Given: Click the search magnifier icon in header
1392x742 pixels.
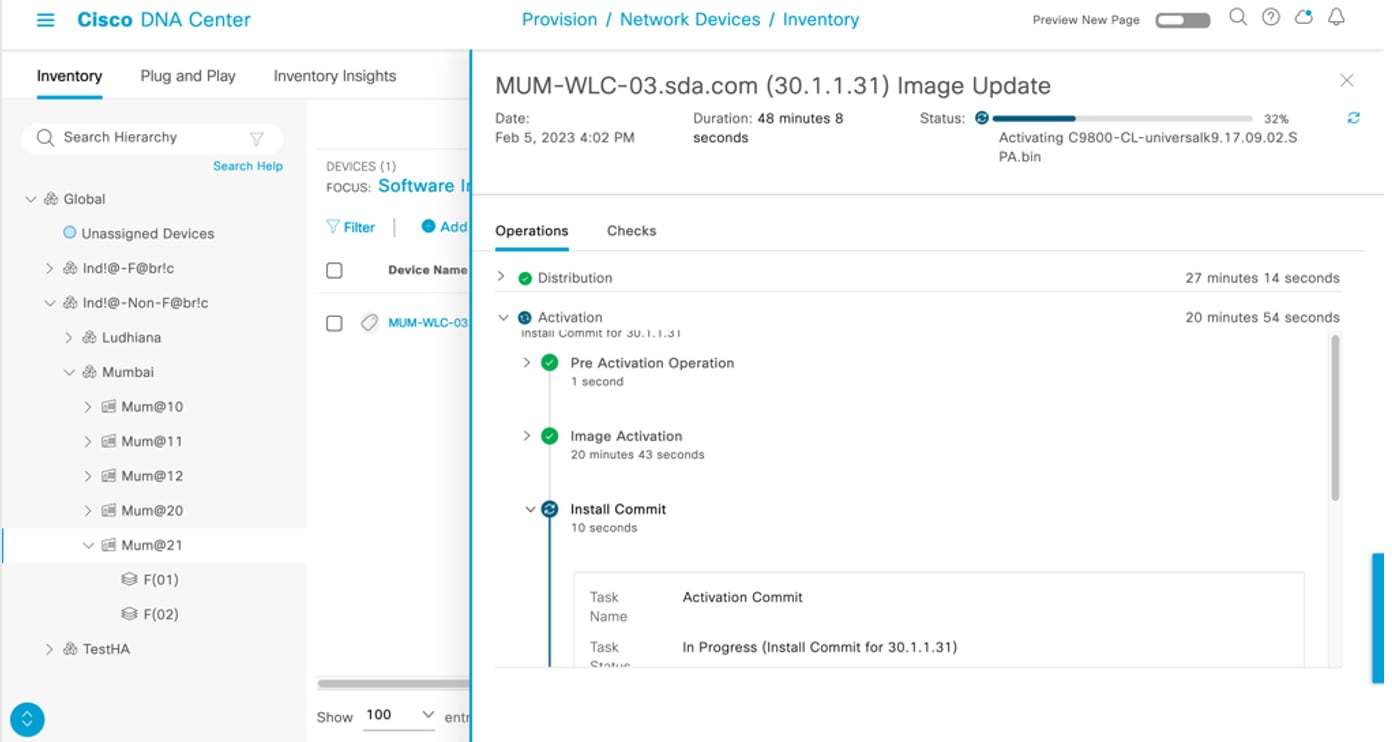Looking at the screenshot, I should (1238, 18).
